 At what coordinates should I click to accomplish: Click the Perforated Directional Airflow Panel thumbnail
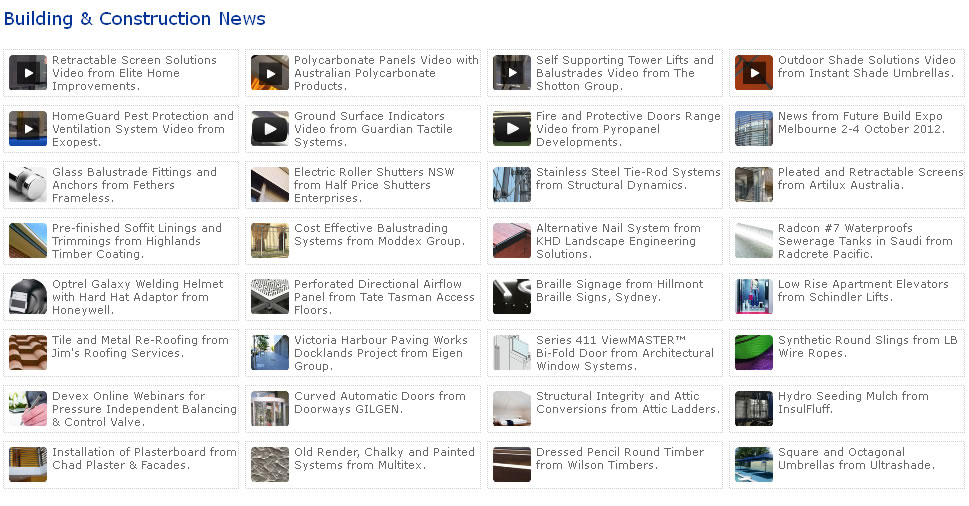(x=270, y=297)
